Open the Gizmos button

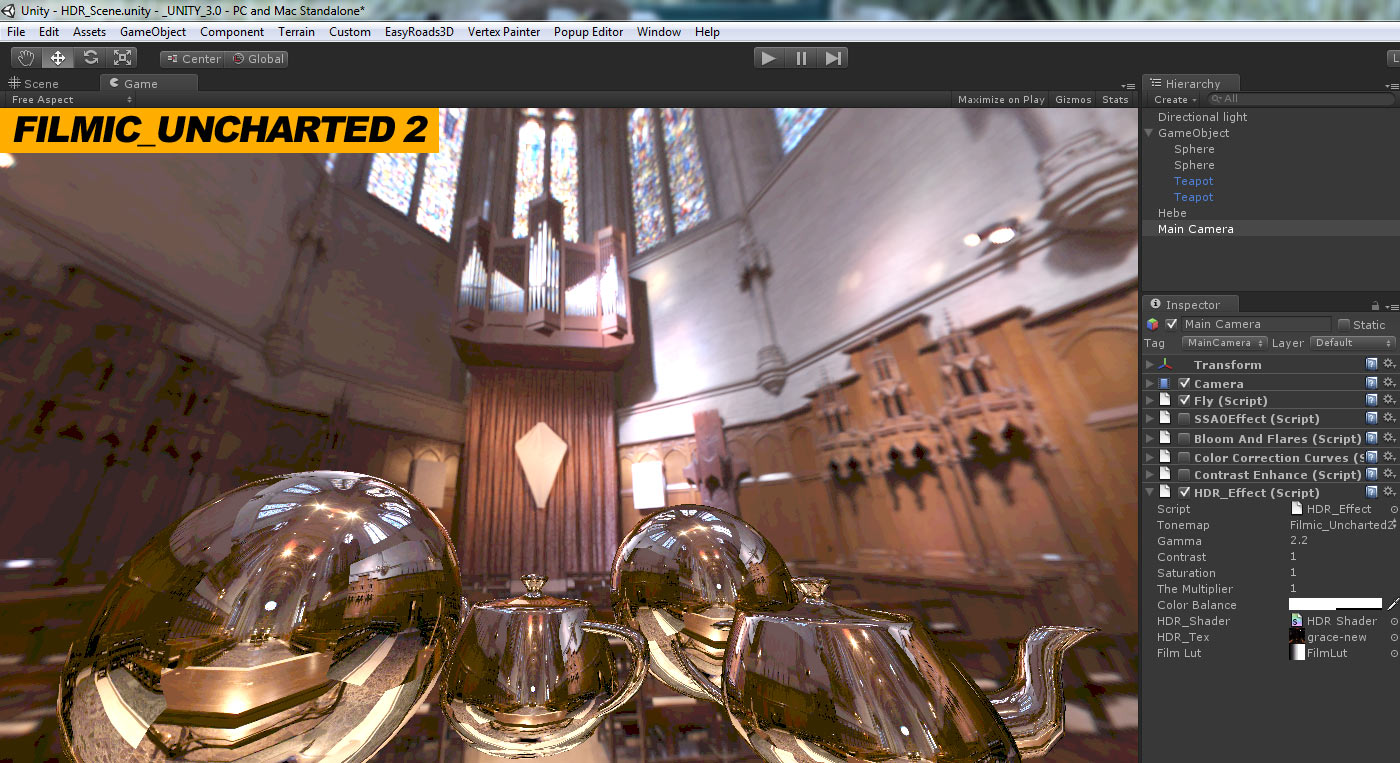(1073, 99)
